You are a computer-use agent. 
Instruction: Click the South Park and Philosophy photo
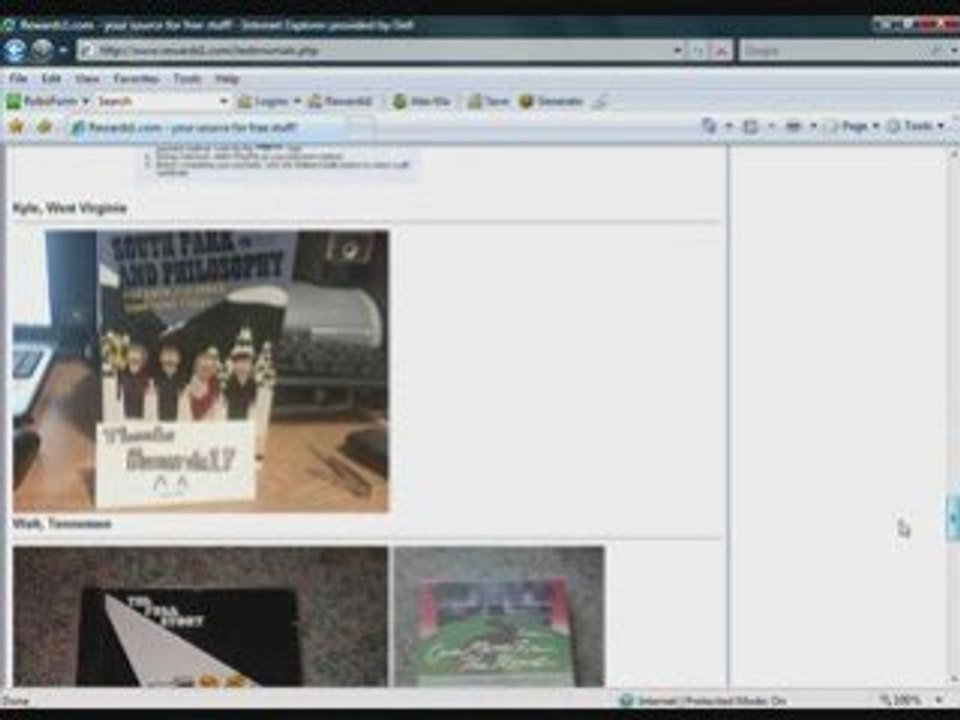(x=200, y=371)
